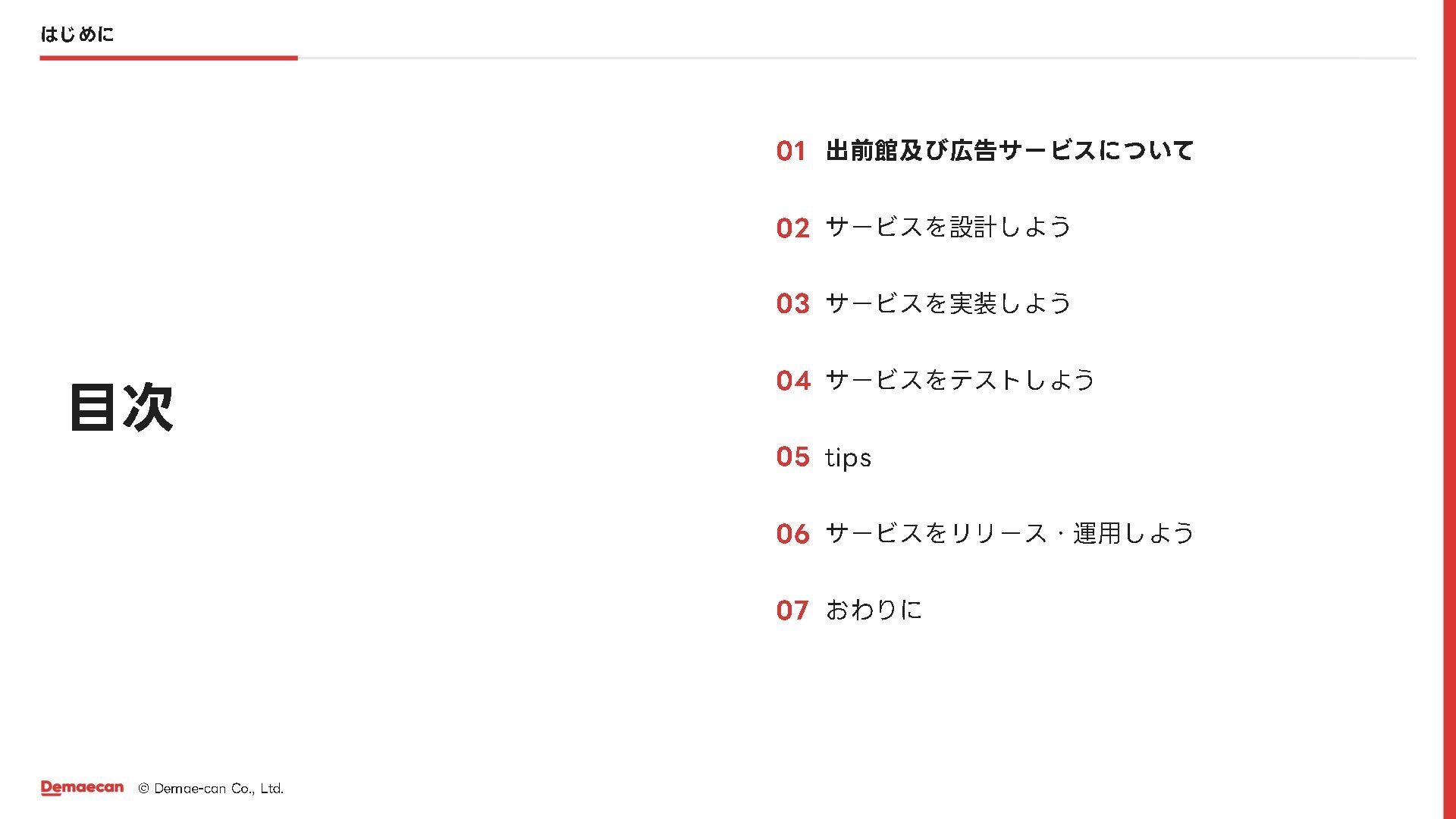
Task: Jump to サービスをテストしよう section
Action: coord(960,380)
